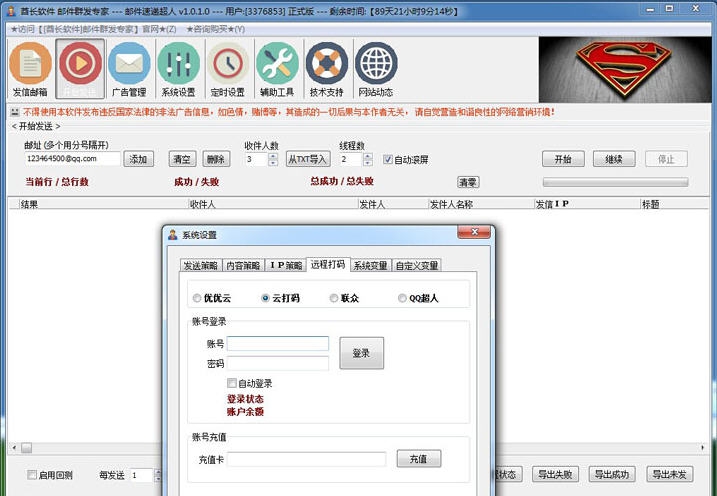Click the sending progress bar

click(615, 182)
